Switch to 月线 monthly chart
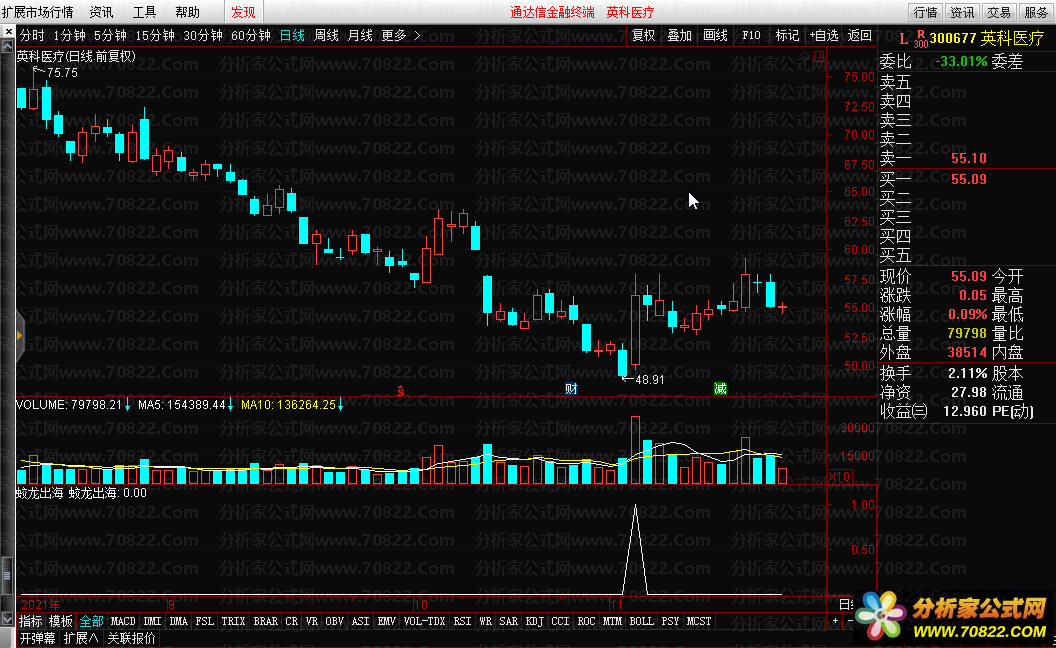 pos(360,36)
